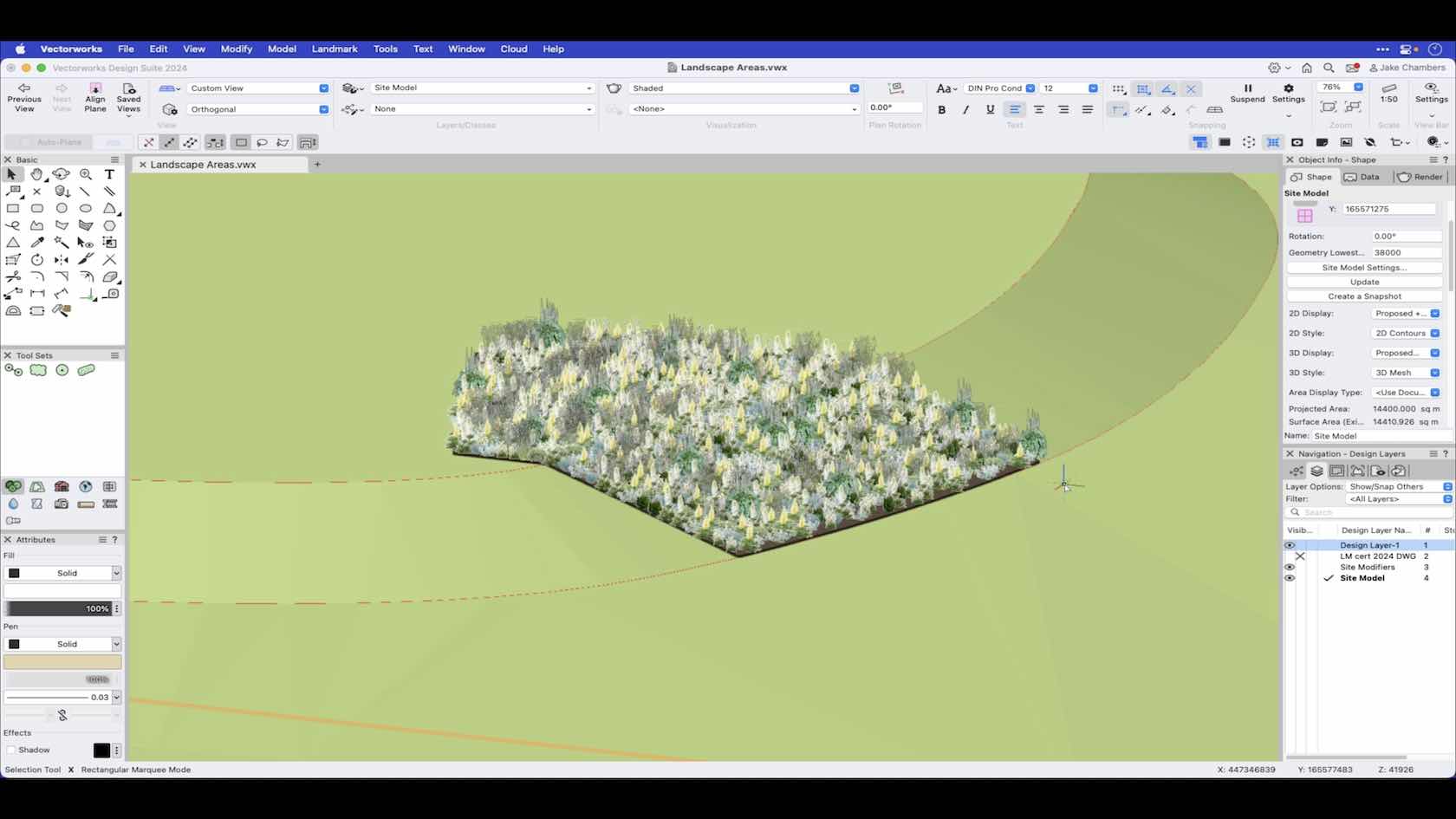Toggle visibility eye of Site Modifiers layer
This screenshot has width=1456, height=819.
coord(1290,567)
